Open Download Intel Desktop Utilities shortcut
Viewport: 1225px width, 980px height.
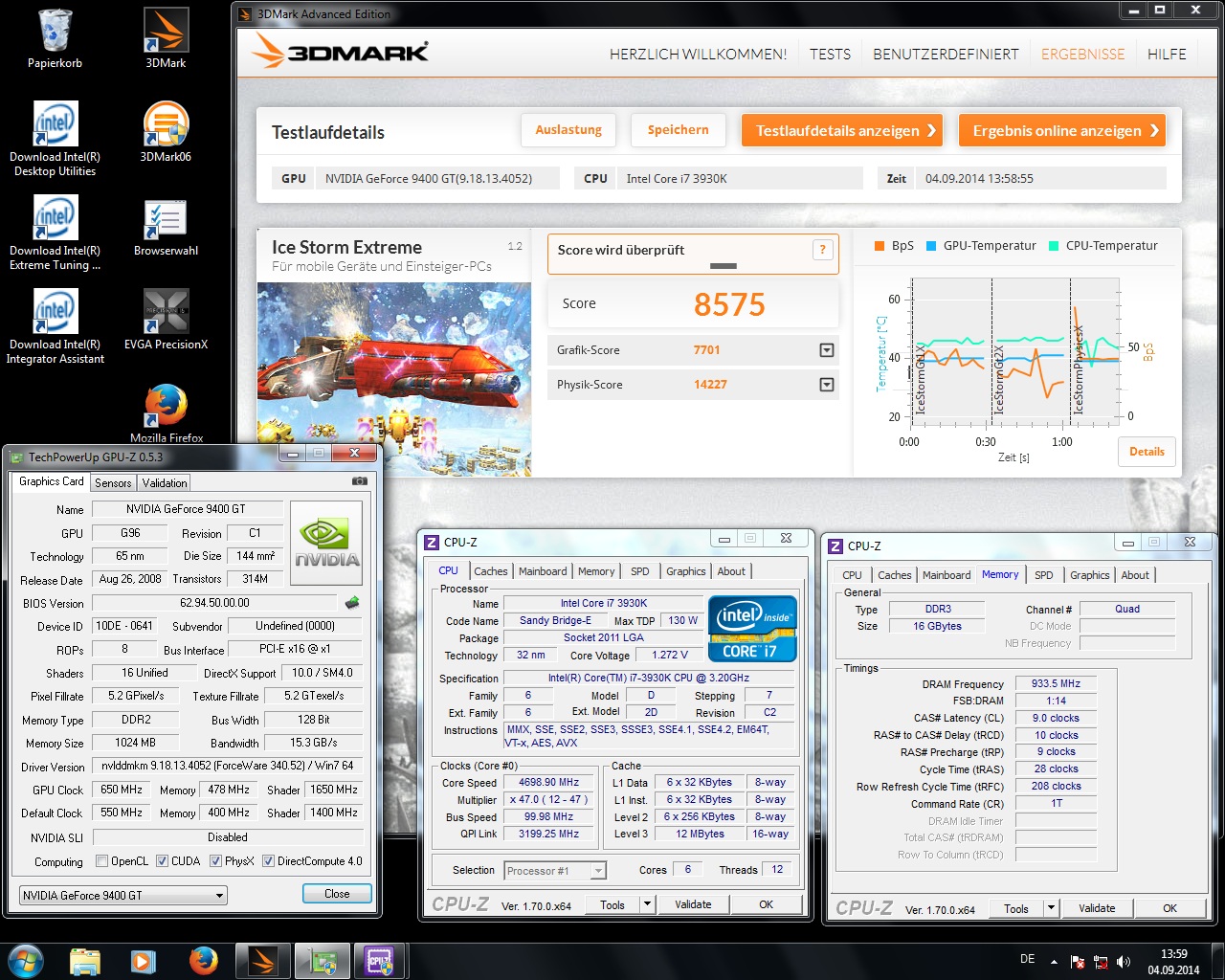pyautogui.click(x=55, y=139)
